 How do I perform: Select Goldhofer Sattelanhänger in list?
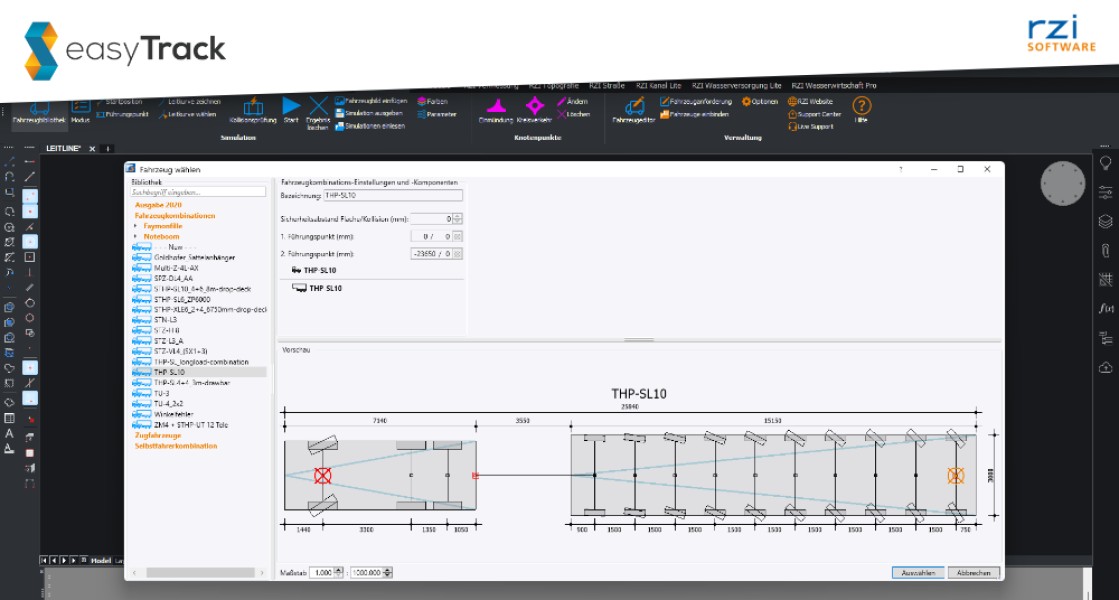pyautogui.click(x=194, y=258)
